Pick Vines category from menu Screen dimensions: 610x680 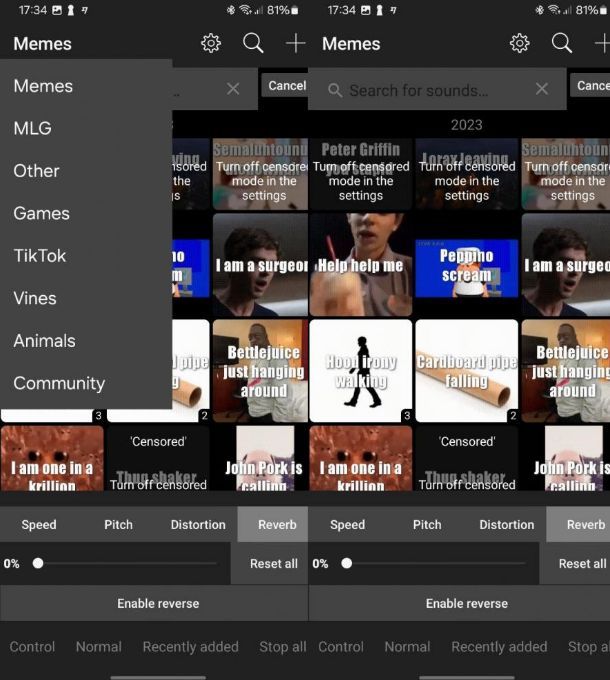click(86, 298)
